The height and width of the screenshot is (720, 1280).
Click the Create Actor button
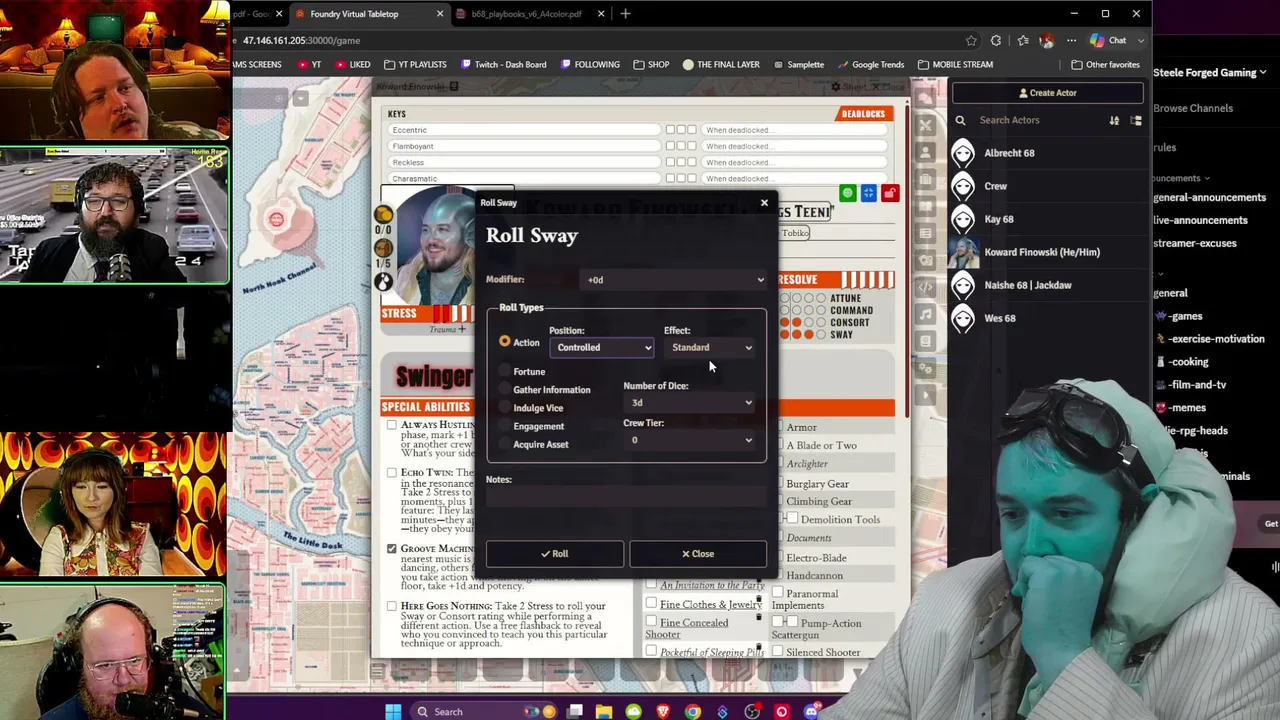(1047, 93)
